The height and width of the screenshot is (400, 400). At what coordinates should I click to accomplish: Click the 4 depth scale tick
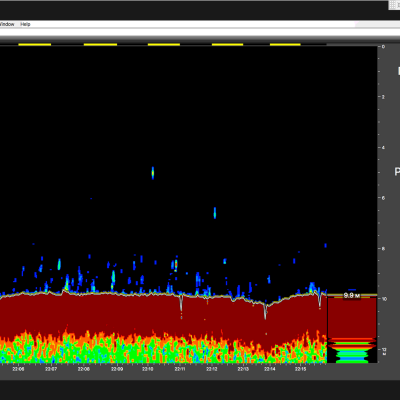click(x=383, y=147)
